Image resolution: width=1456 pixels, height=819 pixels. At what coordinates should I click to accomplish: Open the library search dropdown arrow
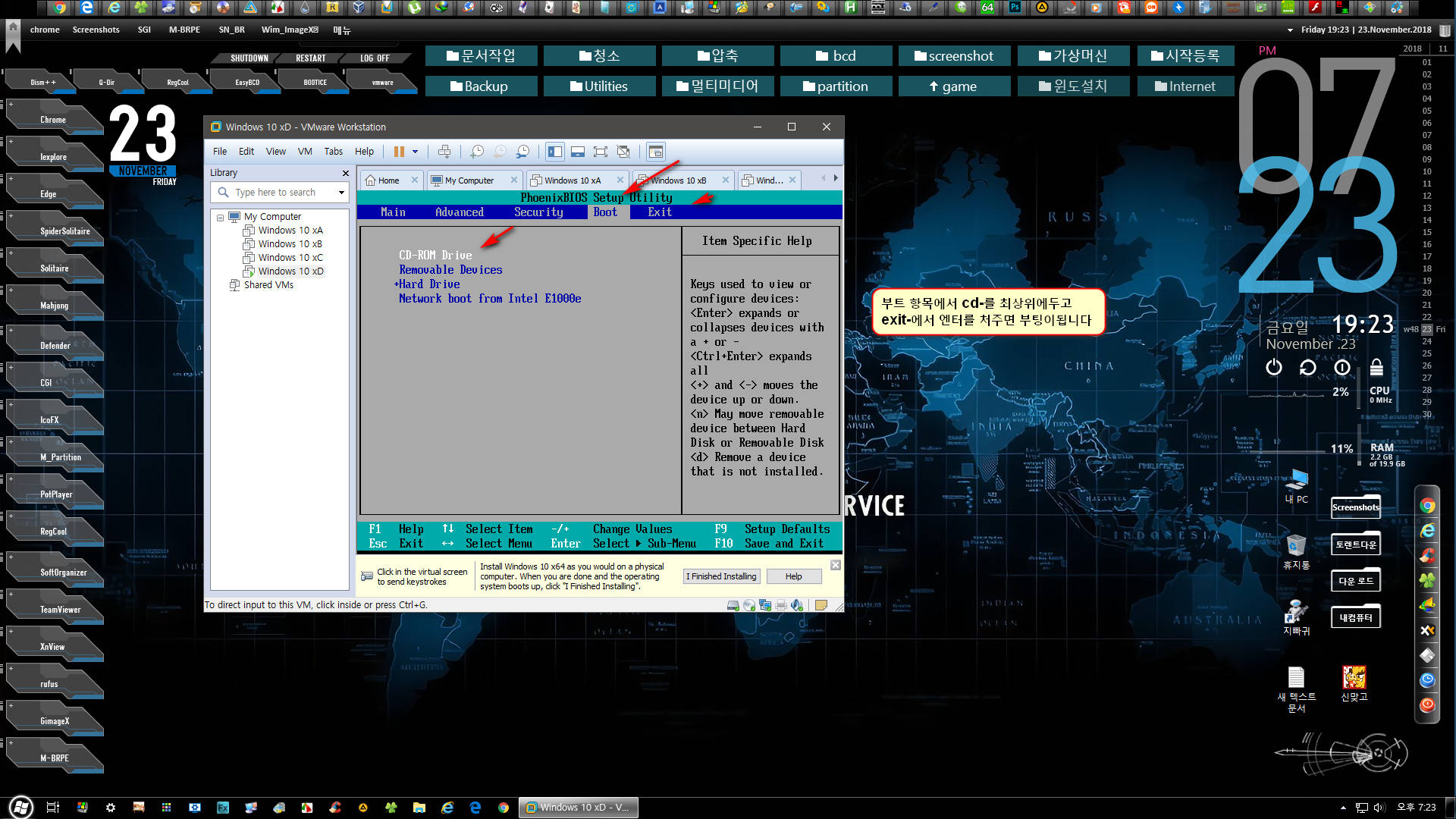tap(341, 193)
